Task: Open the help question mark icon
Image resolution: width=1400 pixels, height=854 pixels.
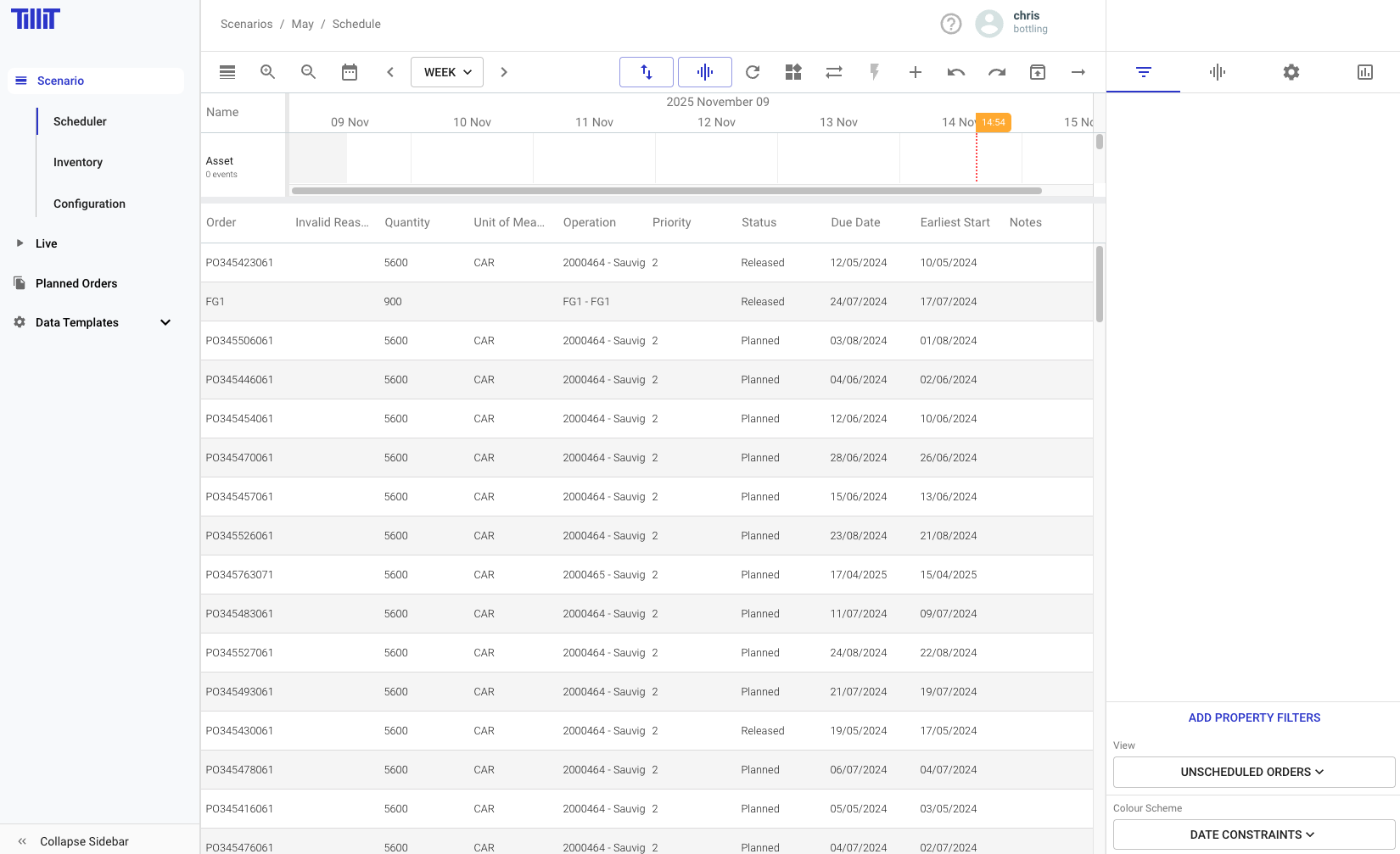Action: point(951,24)
